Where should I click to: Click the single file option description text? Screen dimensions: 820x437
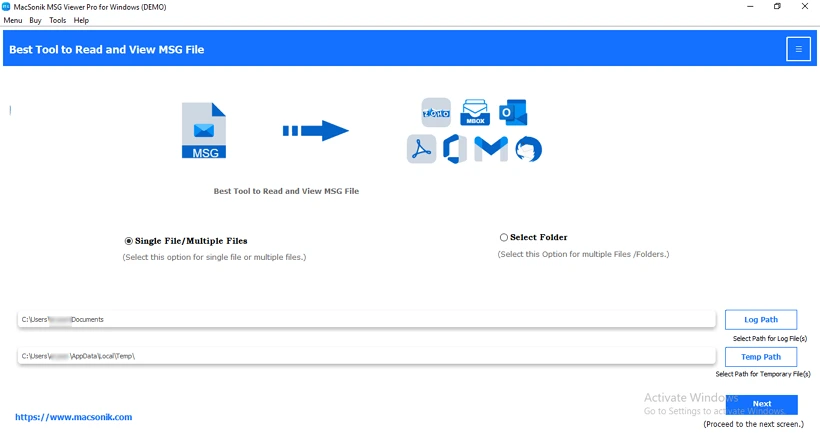(x=214, y=257)
